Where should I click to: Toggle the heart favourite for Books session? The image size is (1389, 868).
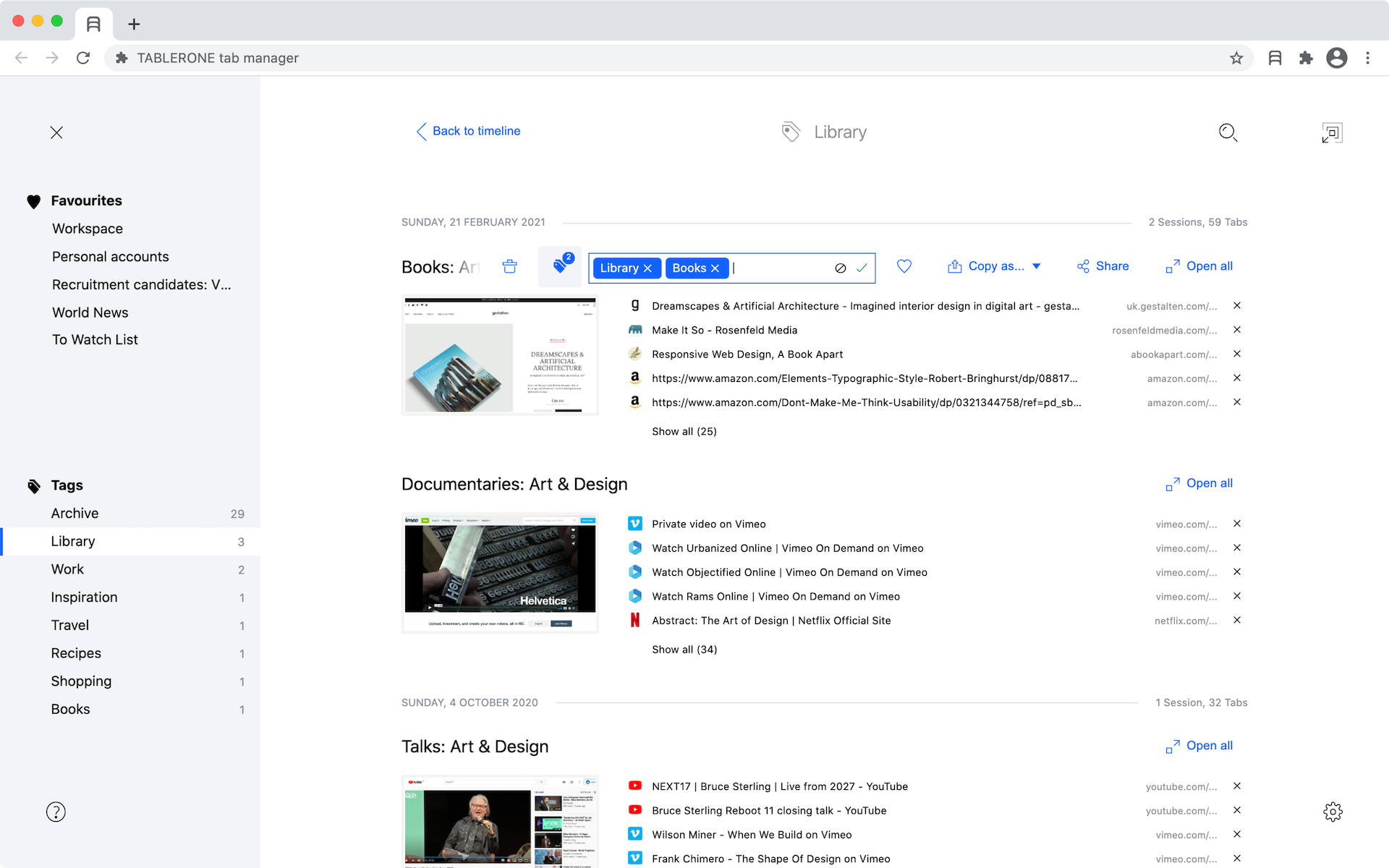904,266
